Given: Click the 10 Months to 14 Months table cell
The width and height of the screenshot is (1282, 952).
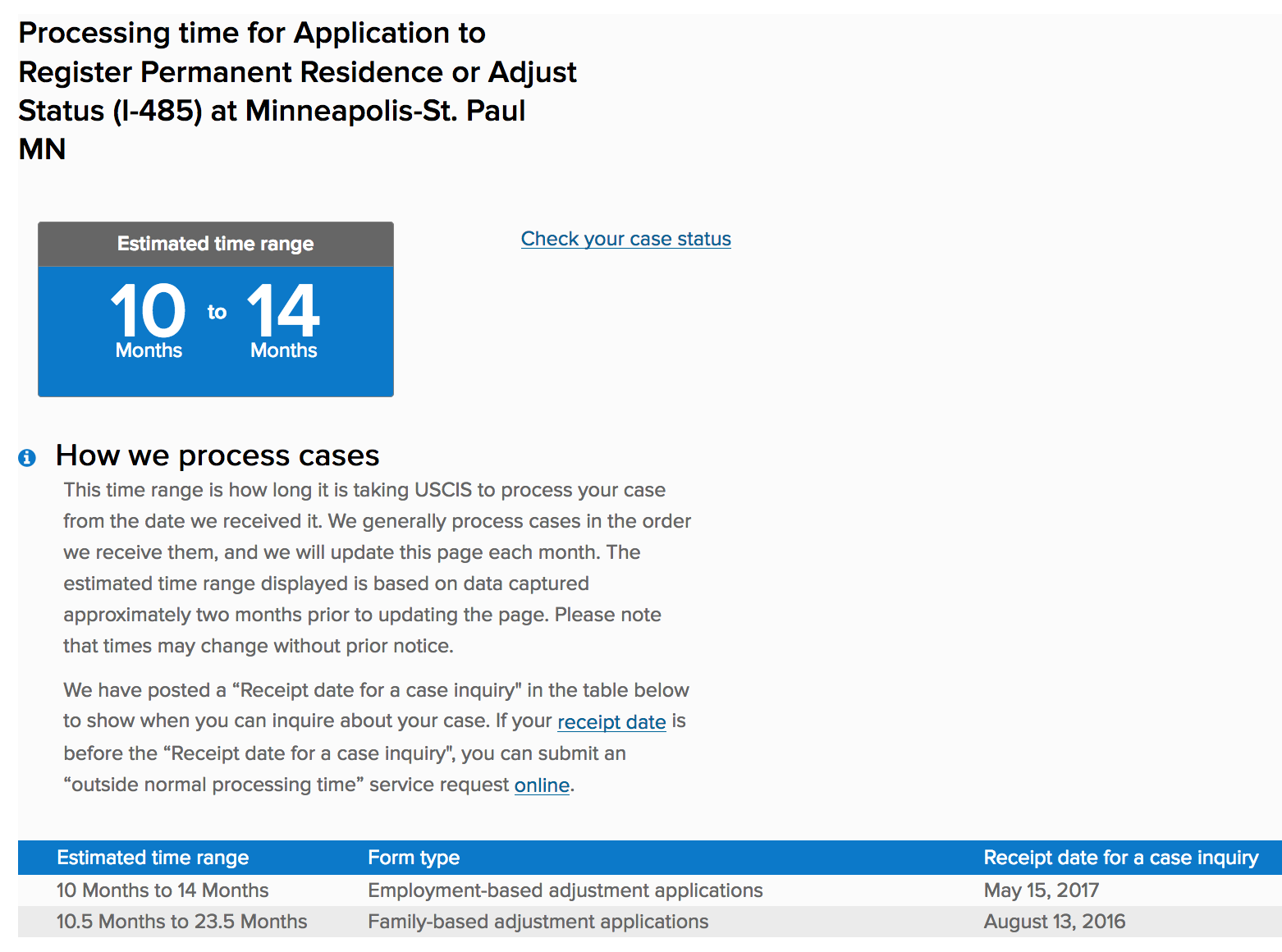Looking at the screenshot, I should 163,890.
